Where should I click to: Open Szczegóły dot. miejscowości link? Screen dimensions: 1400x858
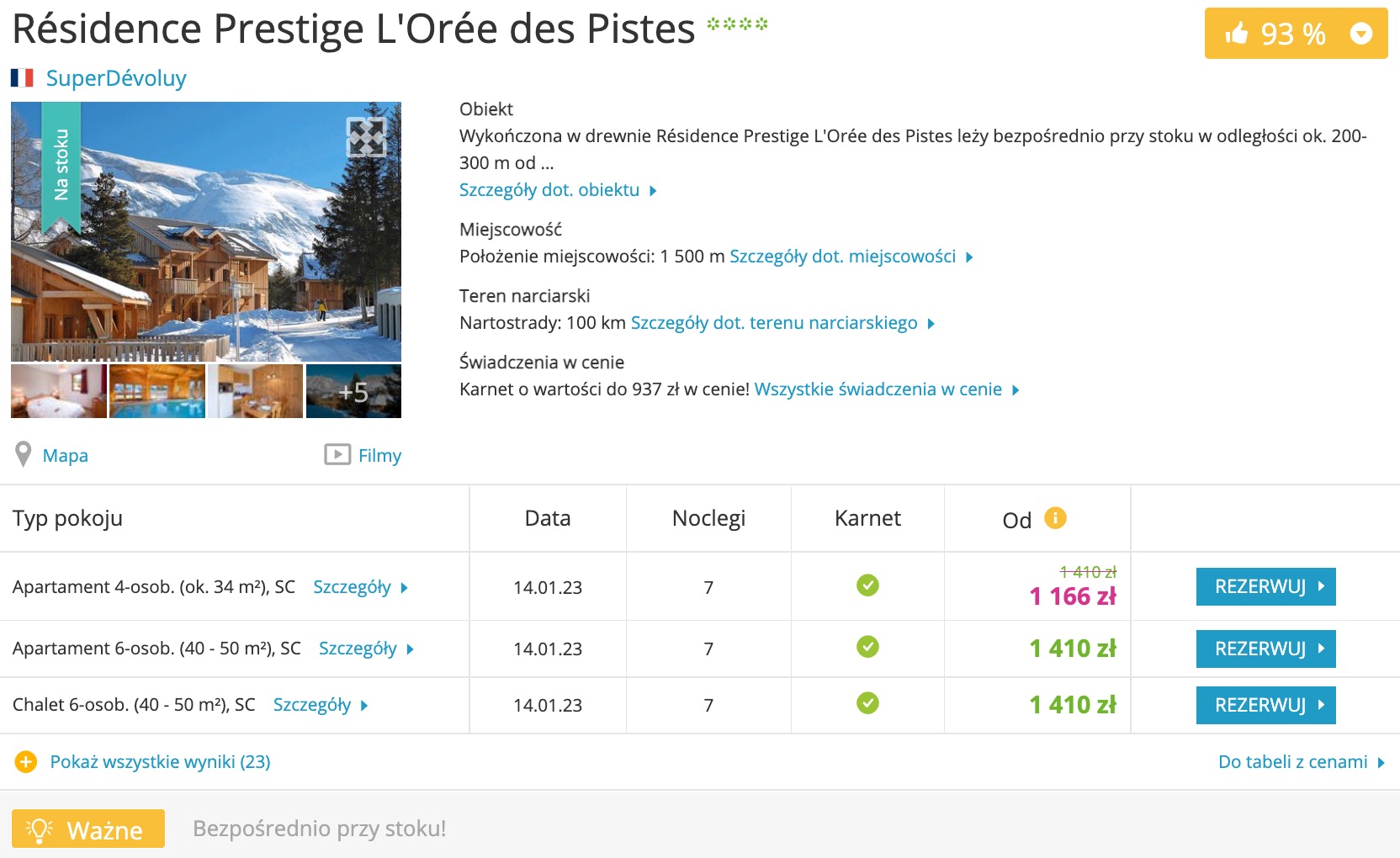[x=851, y=257]
